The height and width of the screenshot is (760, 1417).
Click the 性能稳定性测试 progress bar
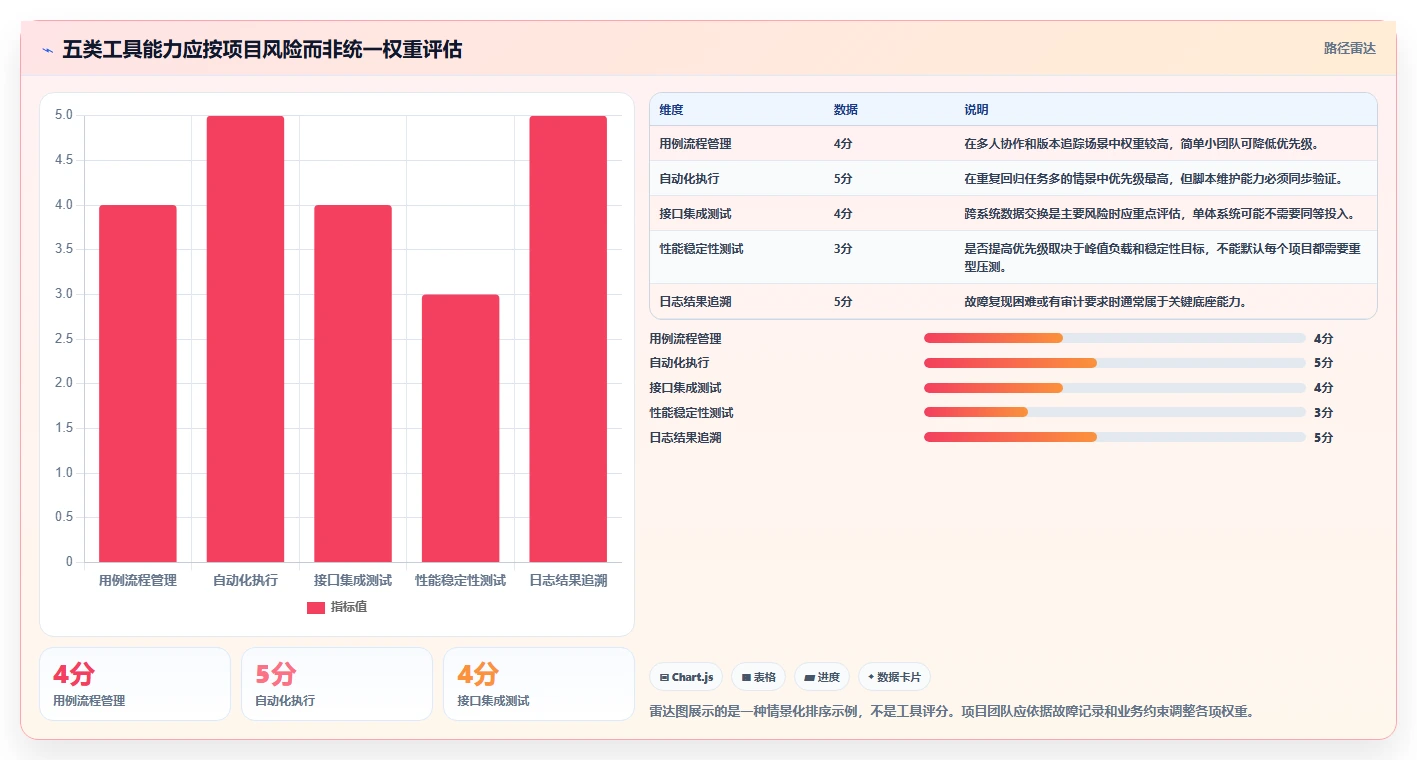click(1115, 412)
